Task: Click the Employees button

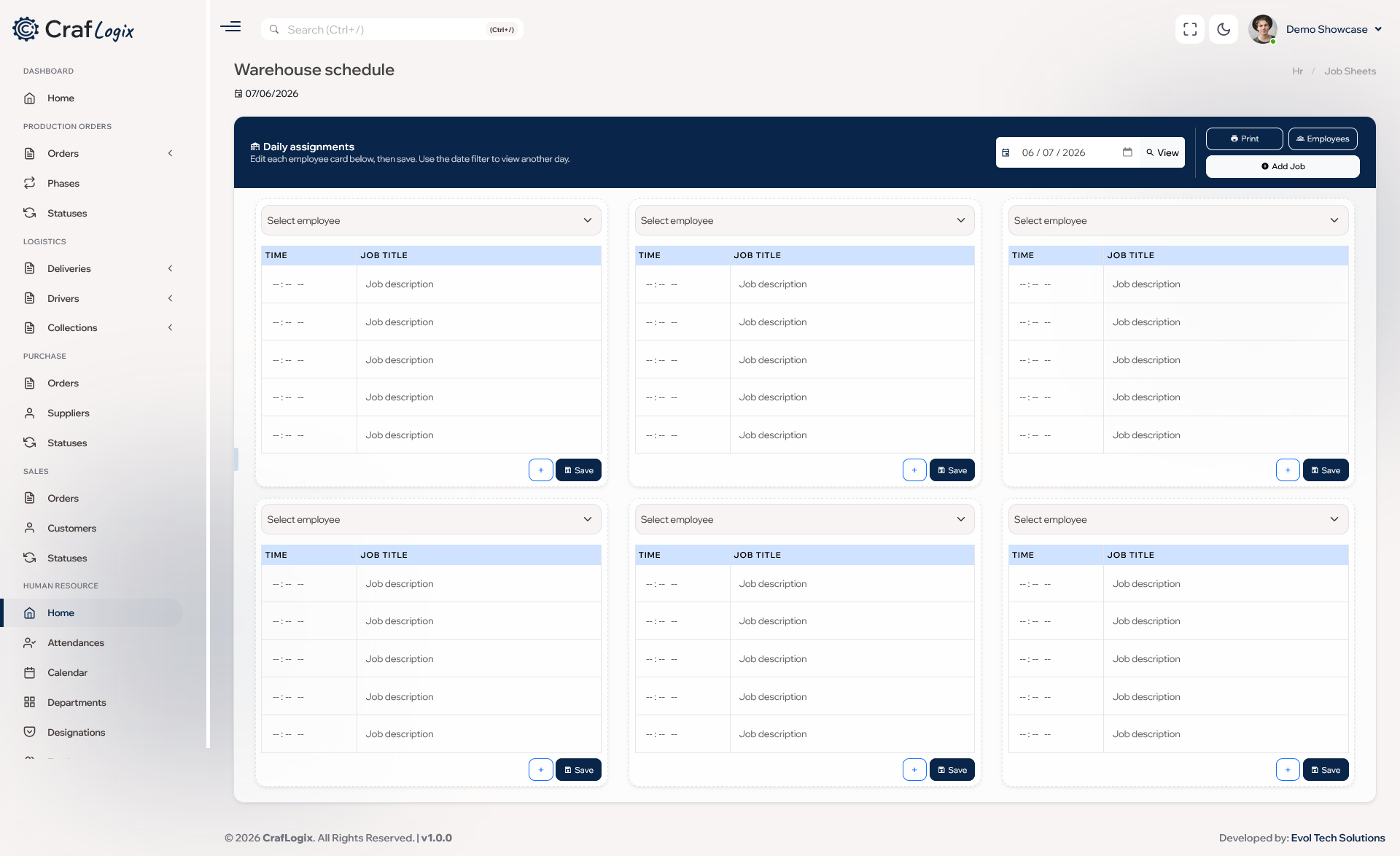Action: [1323, 139]
